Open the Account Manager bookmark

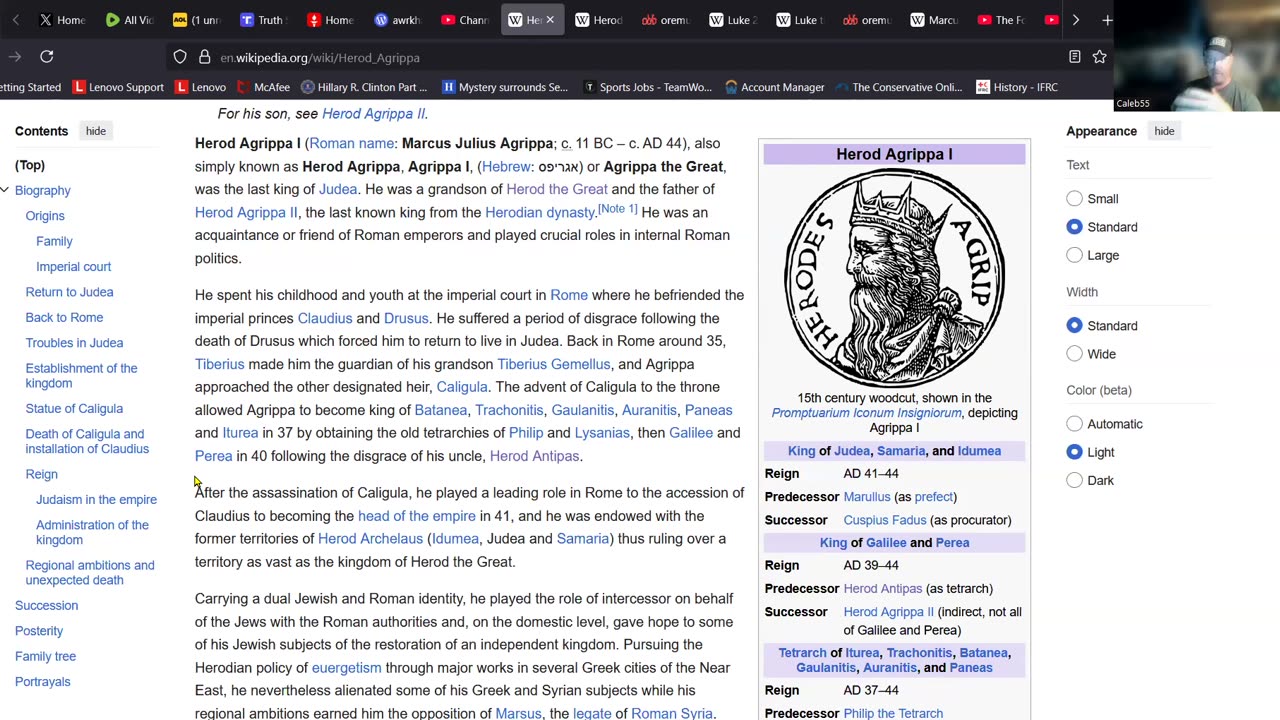tap(774, 87)
